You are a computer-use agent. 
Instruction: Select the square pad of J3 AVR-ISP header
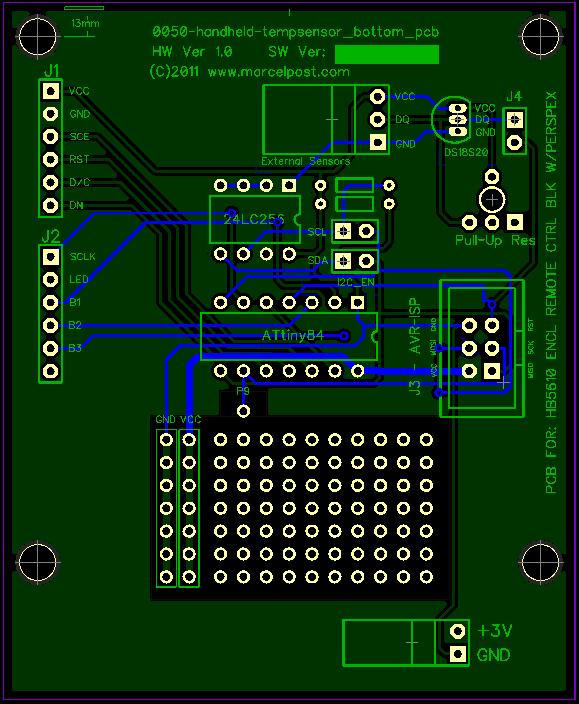(x=492, y=371)
